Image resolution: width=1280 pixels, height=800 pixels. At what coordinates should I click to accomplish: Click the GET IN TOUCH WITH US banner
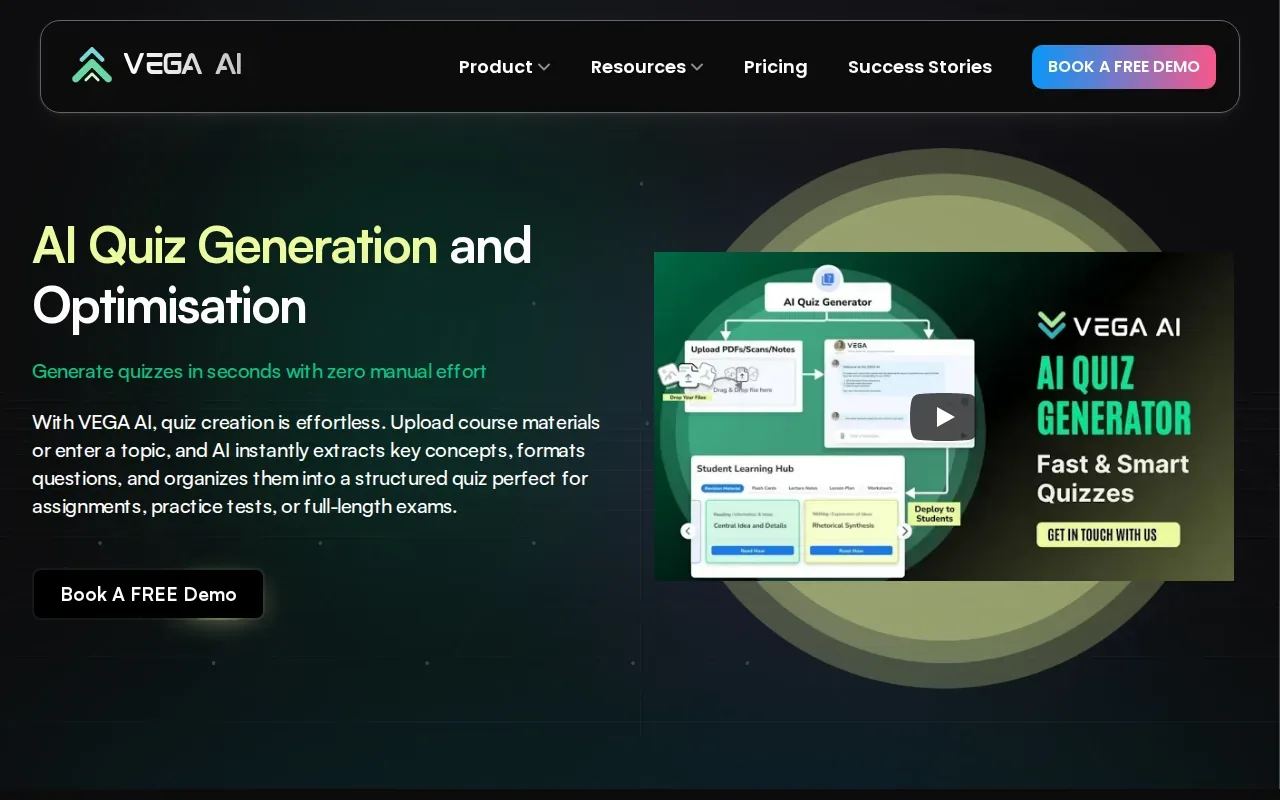click(1108, 535)
